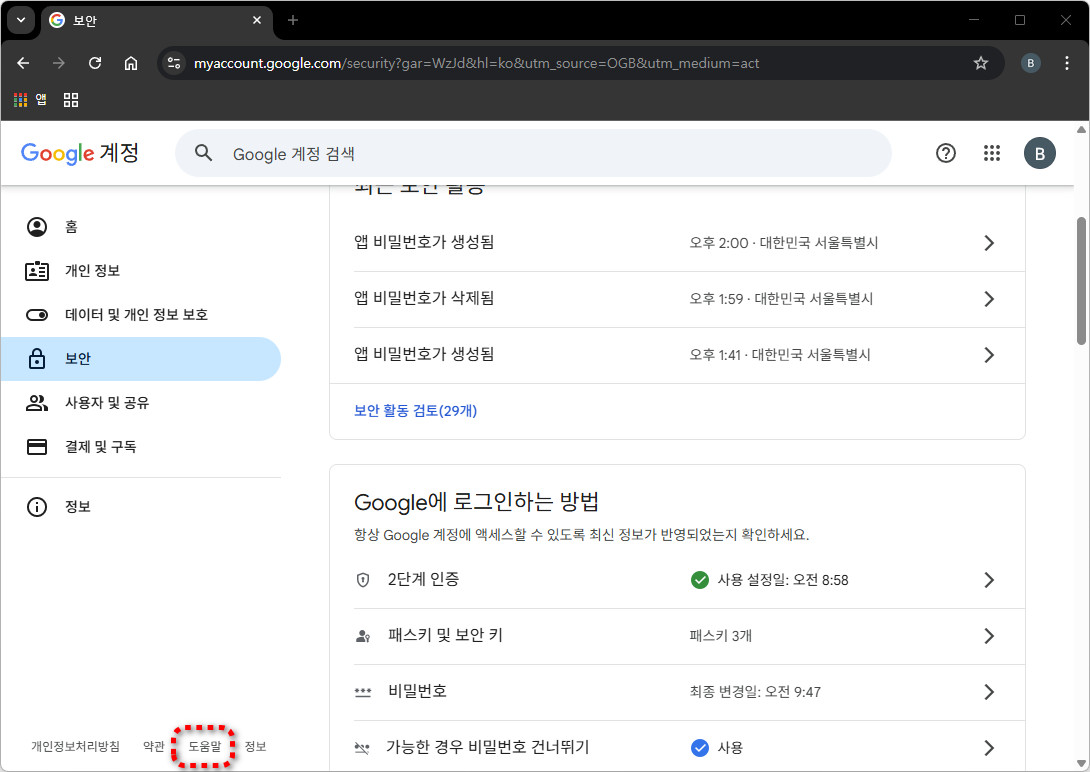Go back to the previous page

23,63
